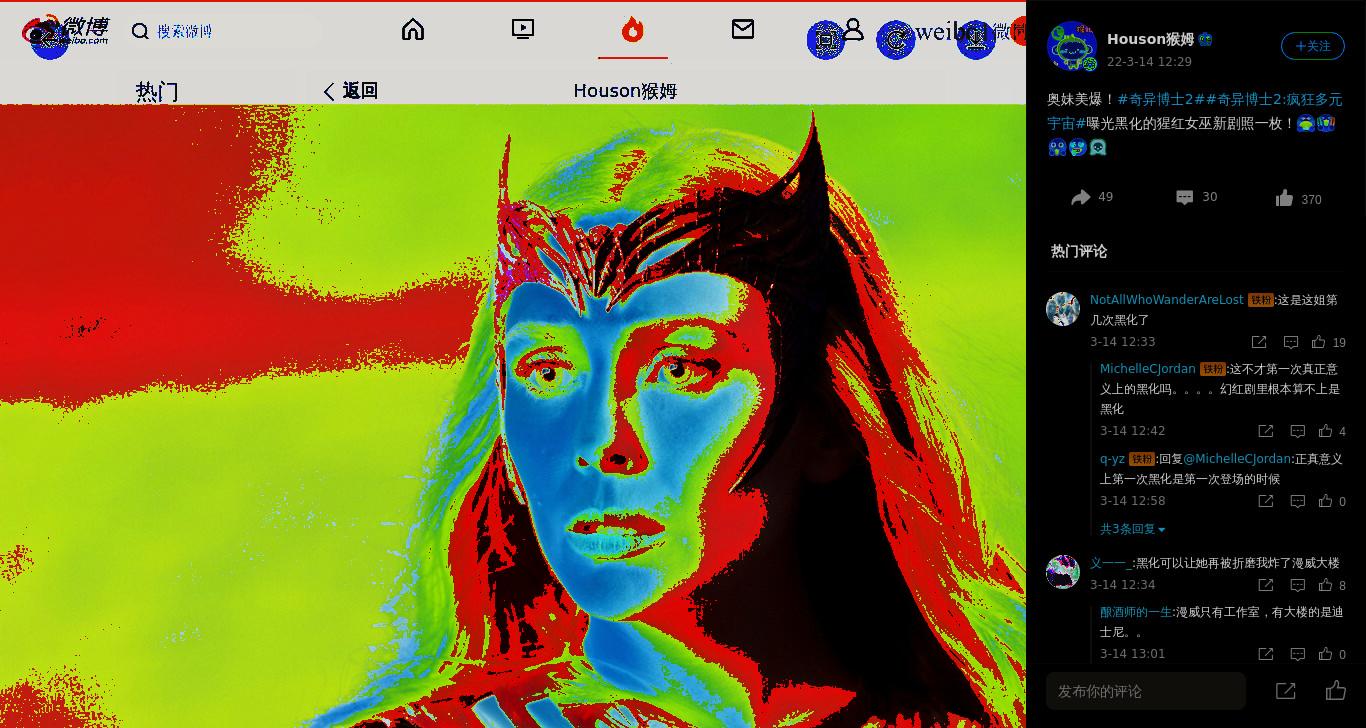Repost q-yz's reply at 3-14 12:58

pos(1266,501)
